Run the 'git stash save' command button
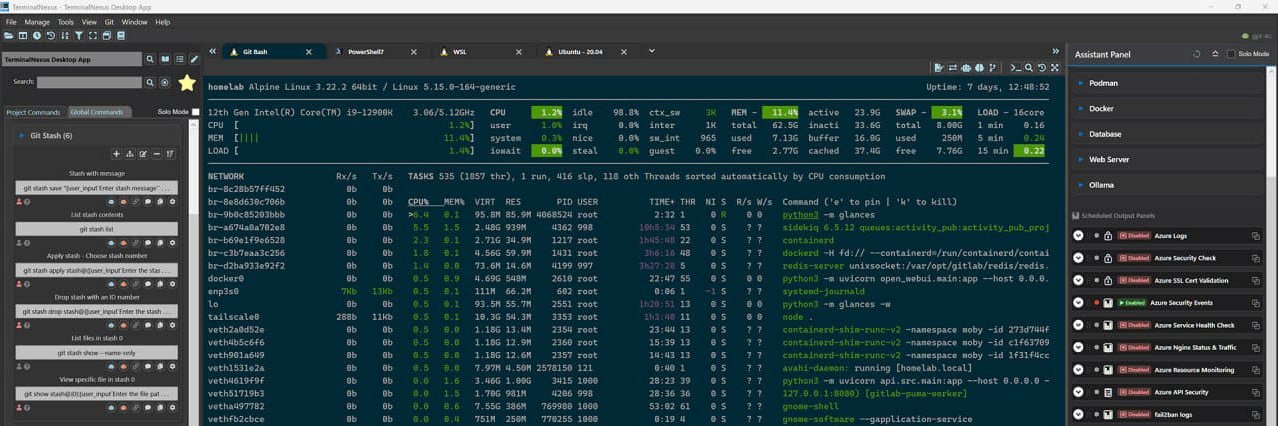This screenshot has width=1278, height=426. click(97, 187)
